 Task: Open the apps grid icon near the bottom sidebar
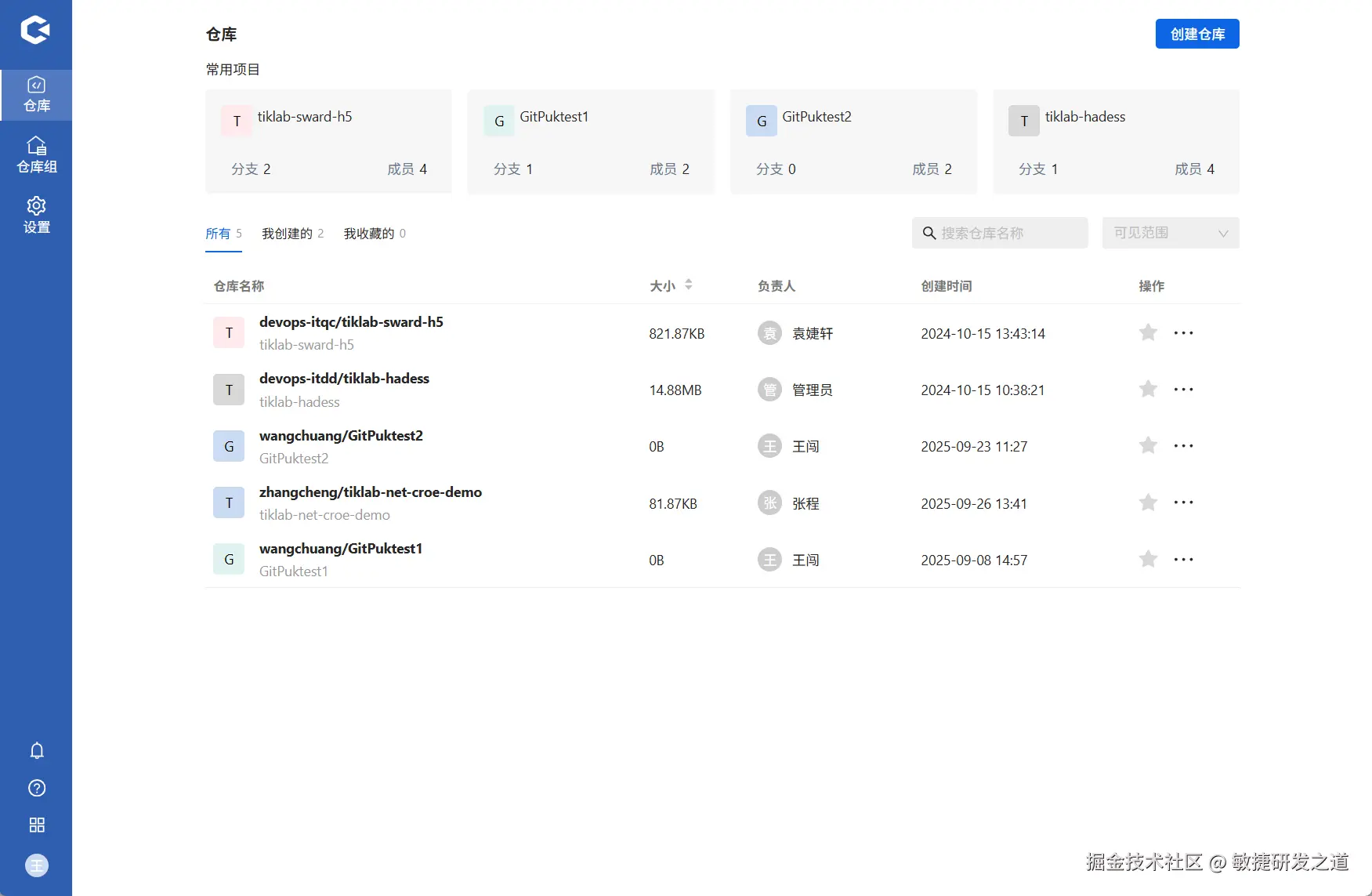(36, 825)
